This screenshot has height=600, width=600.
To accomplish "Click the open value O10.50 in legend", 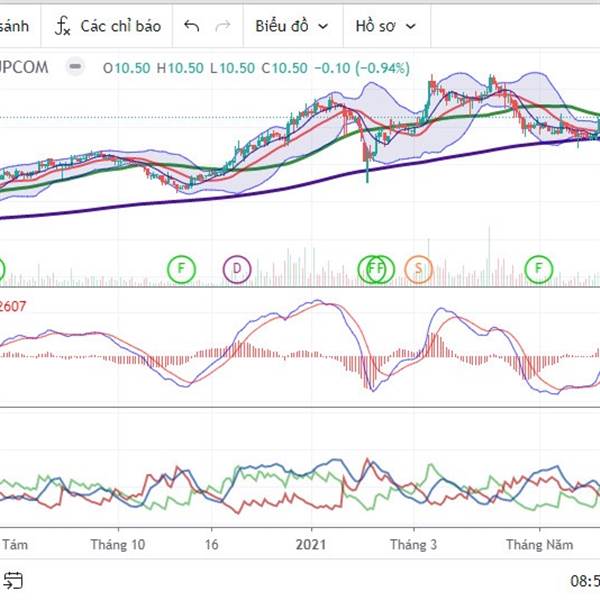I will pos(126,68).
